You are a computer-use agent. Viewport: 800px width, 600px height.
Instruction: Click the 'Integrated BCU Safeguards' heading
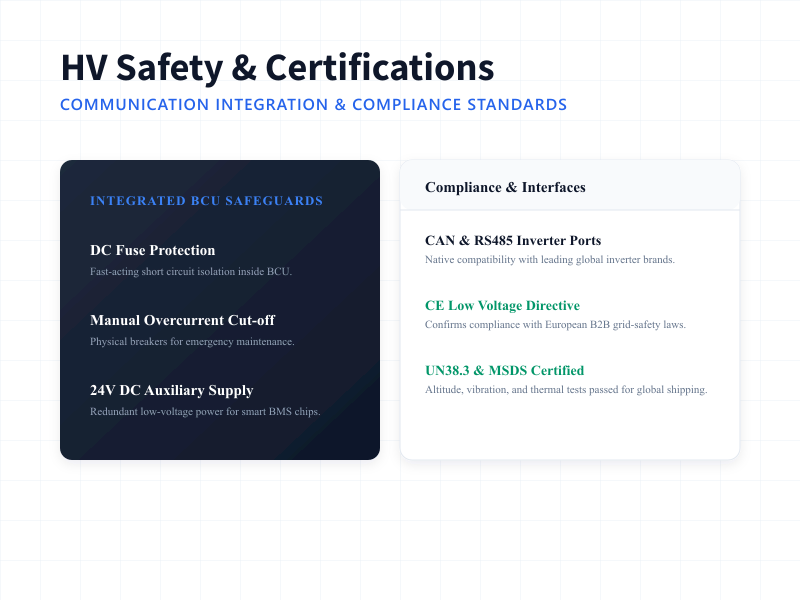point(207,201)
